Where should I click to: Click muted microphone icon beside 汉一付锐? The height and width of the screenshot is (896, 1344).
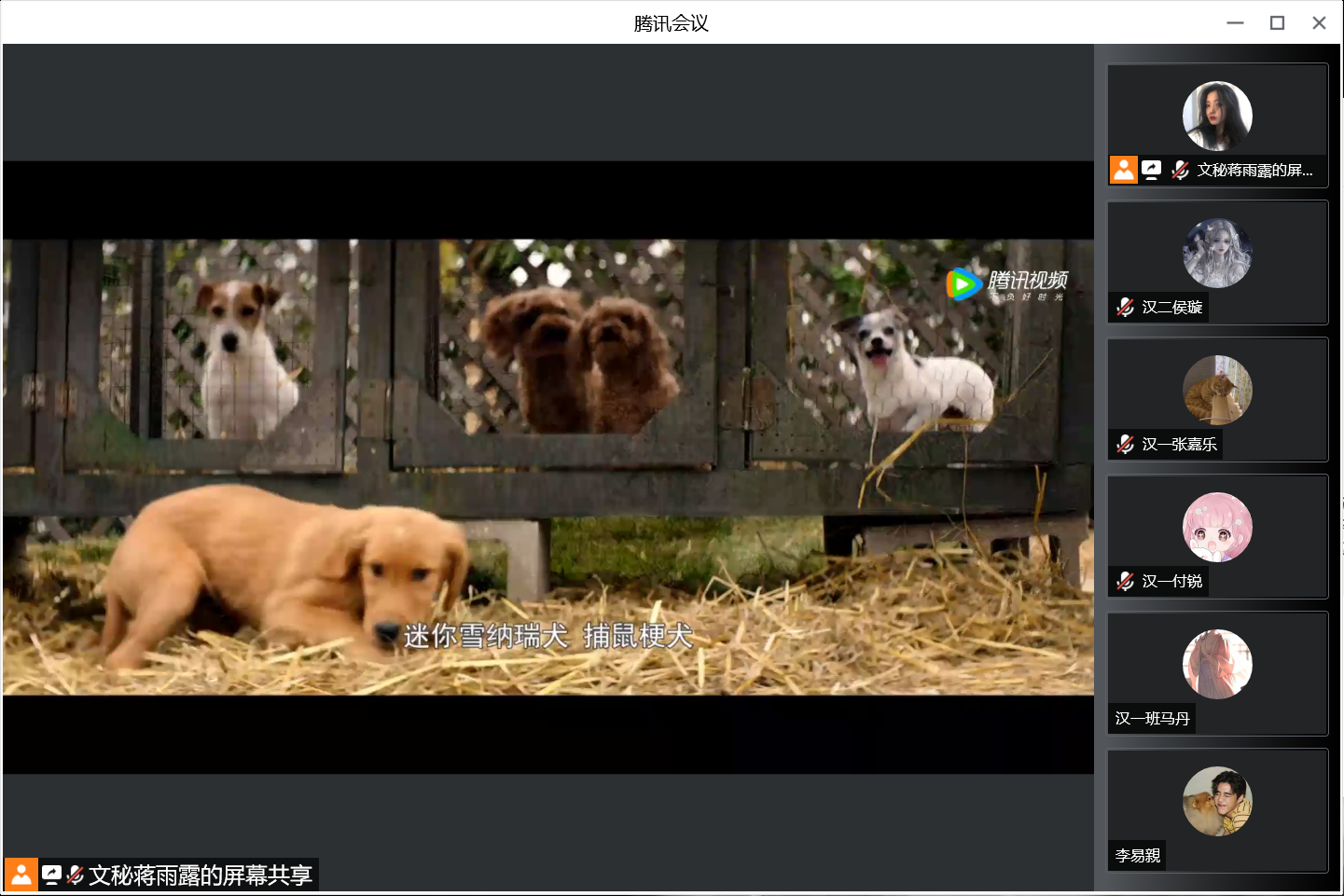click(1126, 581)
